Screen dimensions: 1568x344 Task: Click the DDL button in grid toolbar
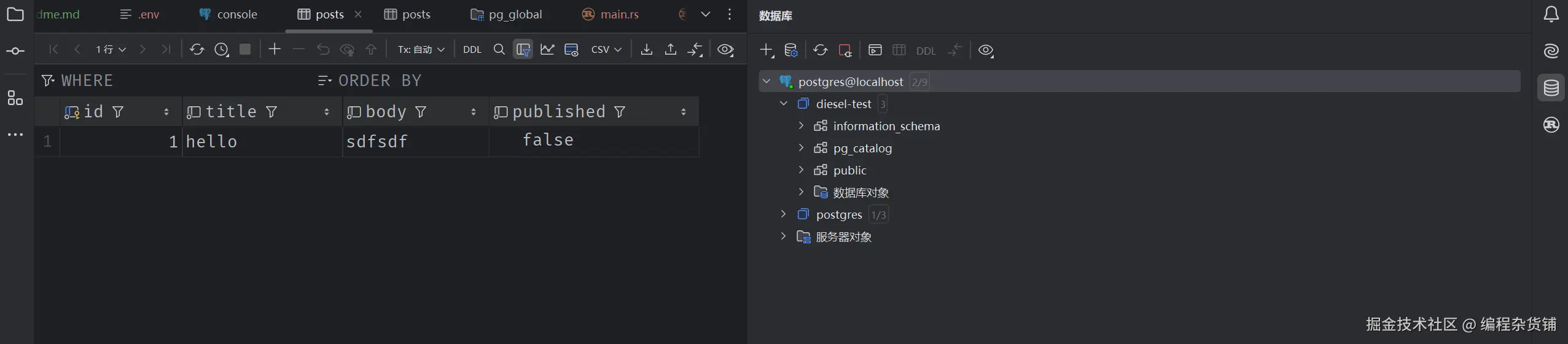(x=472, y=49)
